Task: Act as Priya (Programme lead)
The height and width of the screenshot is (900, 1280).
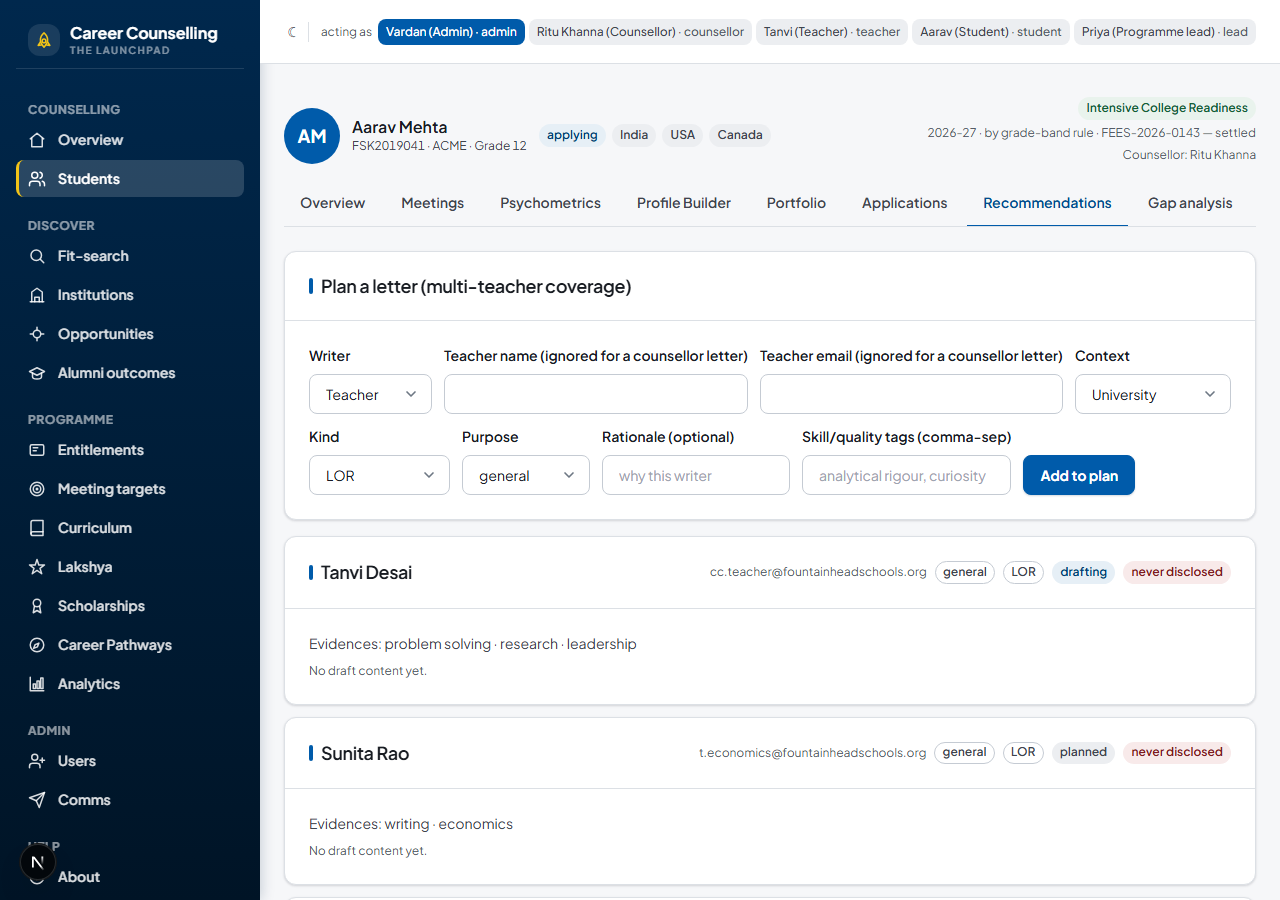Action: point(1165,32)
